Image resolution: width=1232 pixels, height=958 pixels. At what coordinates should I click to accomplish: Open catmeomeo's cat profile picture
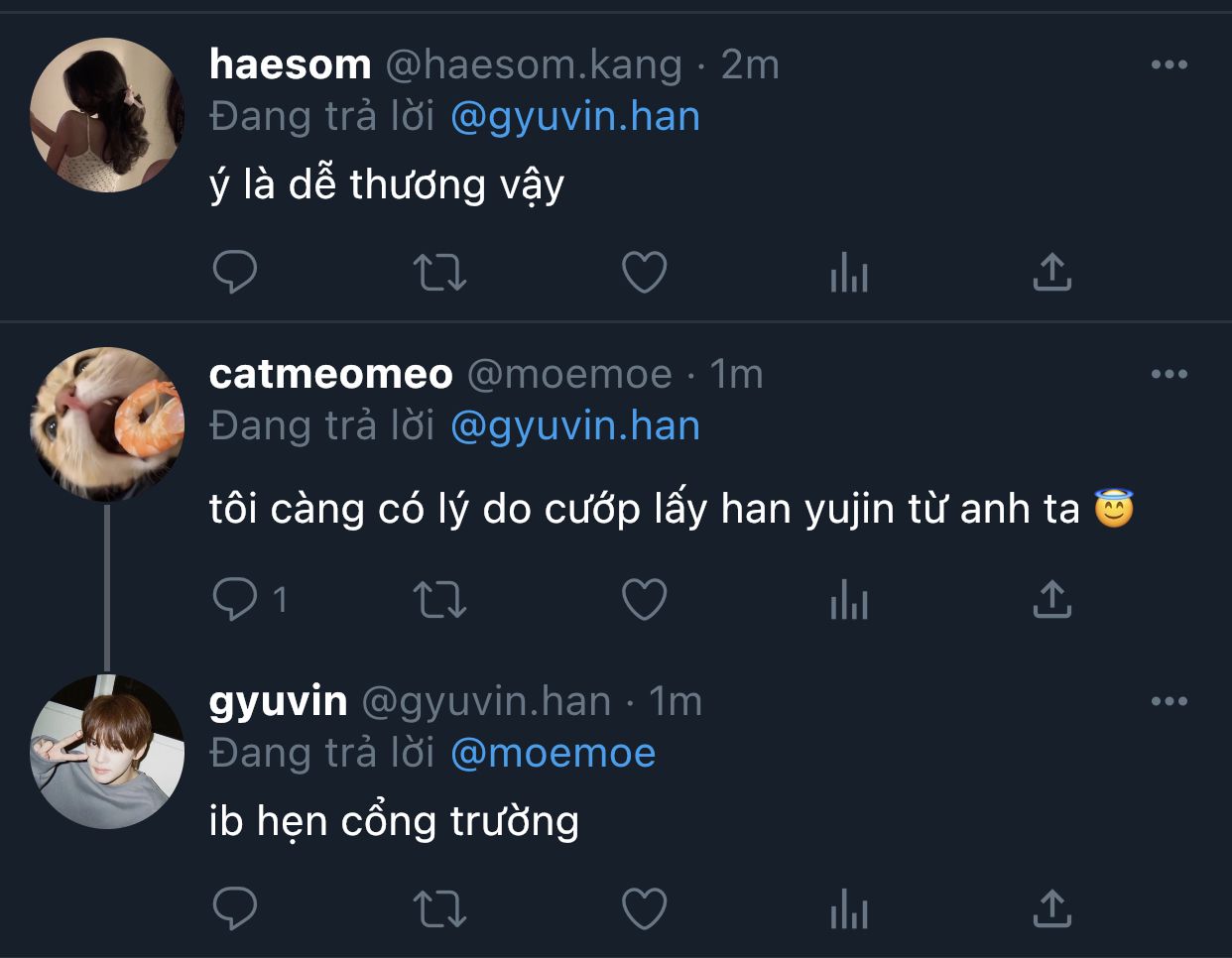point(107,424)
